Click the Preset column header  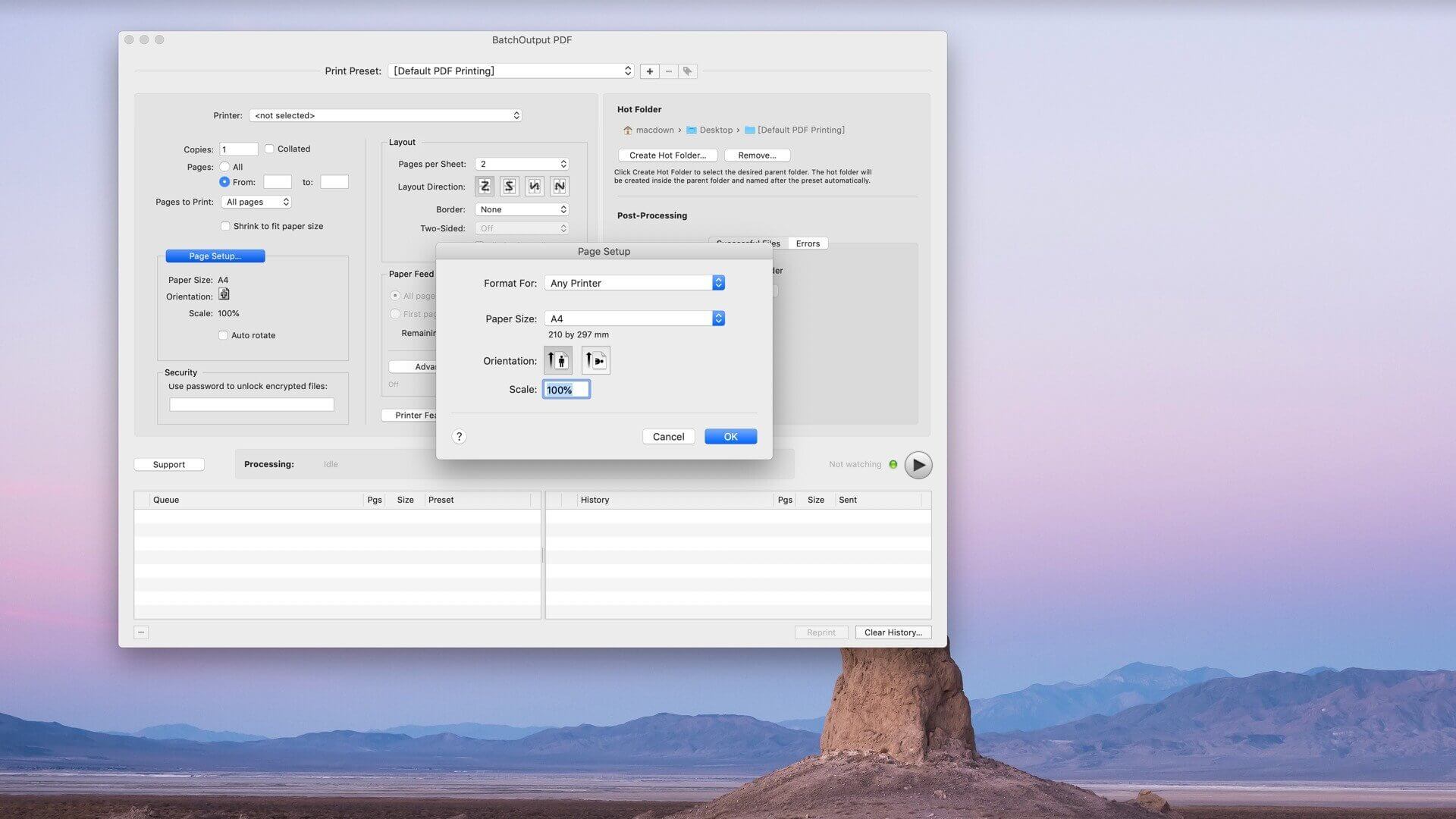478,500
